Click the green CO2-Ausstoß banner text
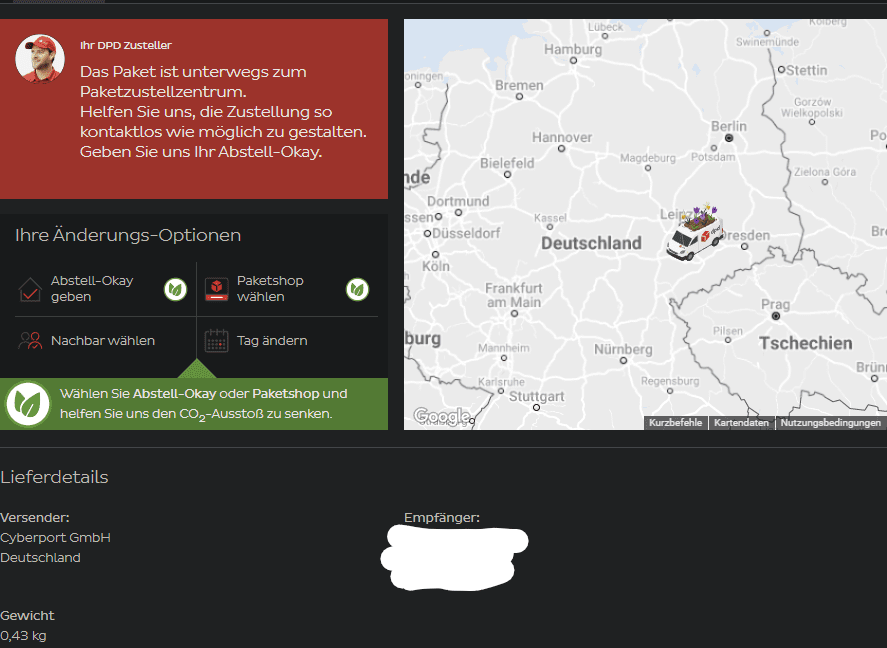 coord(204,404)
